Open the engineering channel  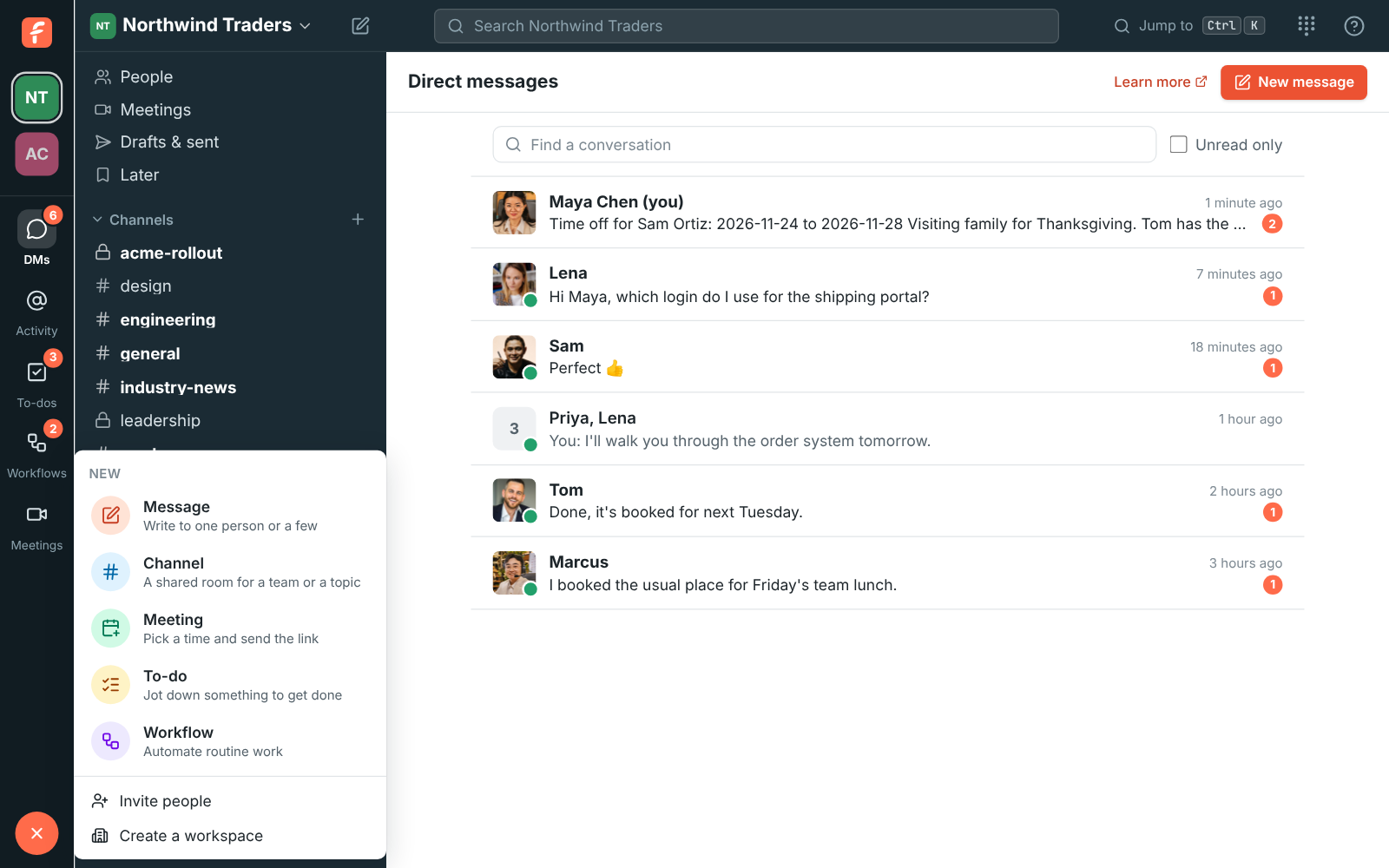coord(230,320)
